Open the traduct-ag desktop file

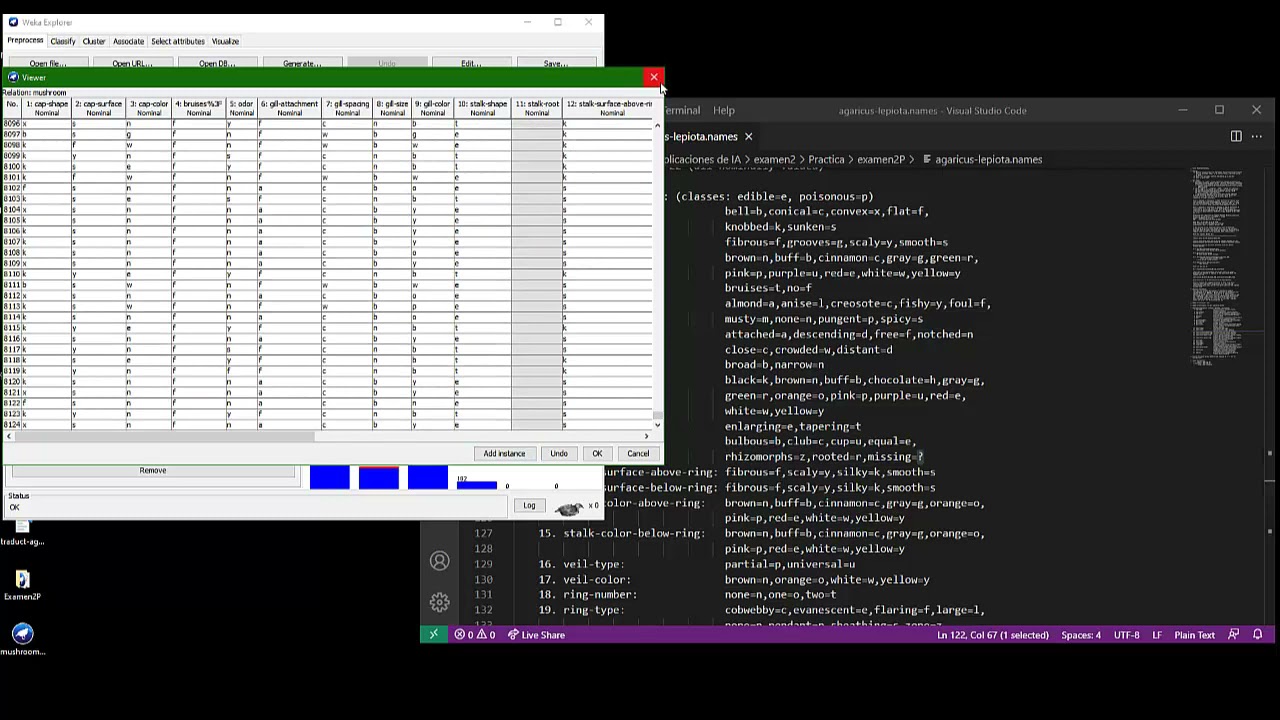pos(22,532)
